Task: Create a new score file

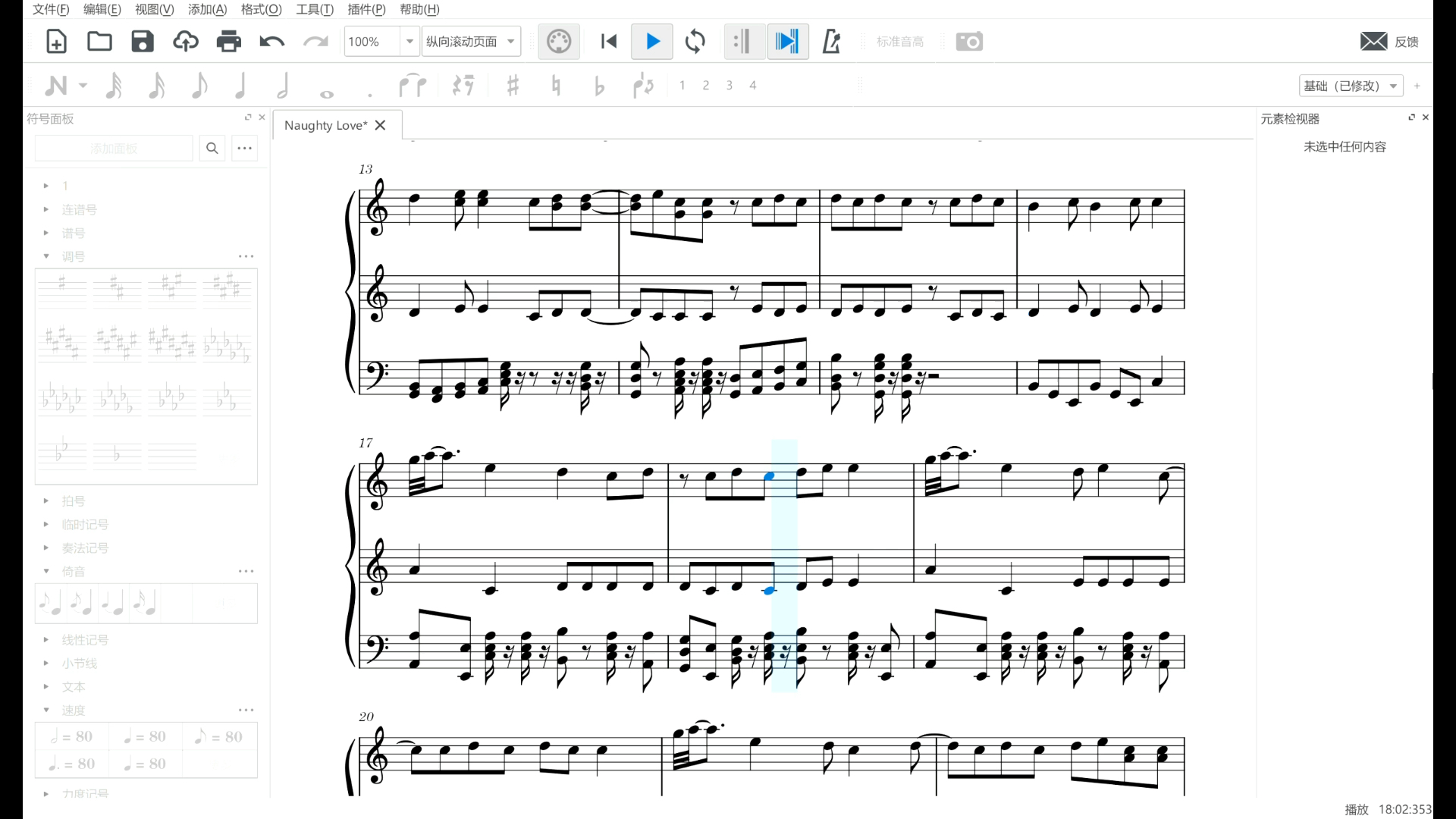Action: tap(56, 42)
